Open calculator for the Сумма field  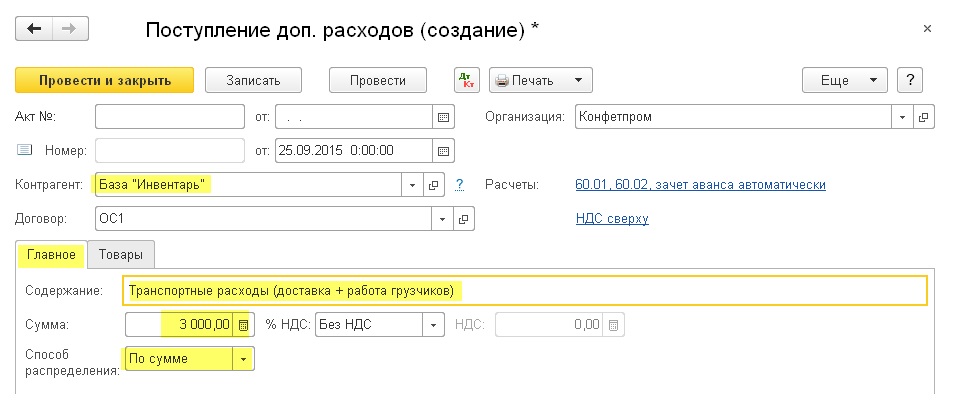pyautogui.click(x=243, y=324)
